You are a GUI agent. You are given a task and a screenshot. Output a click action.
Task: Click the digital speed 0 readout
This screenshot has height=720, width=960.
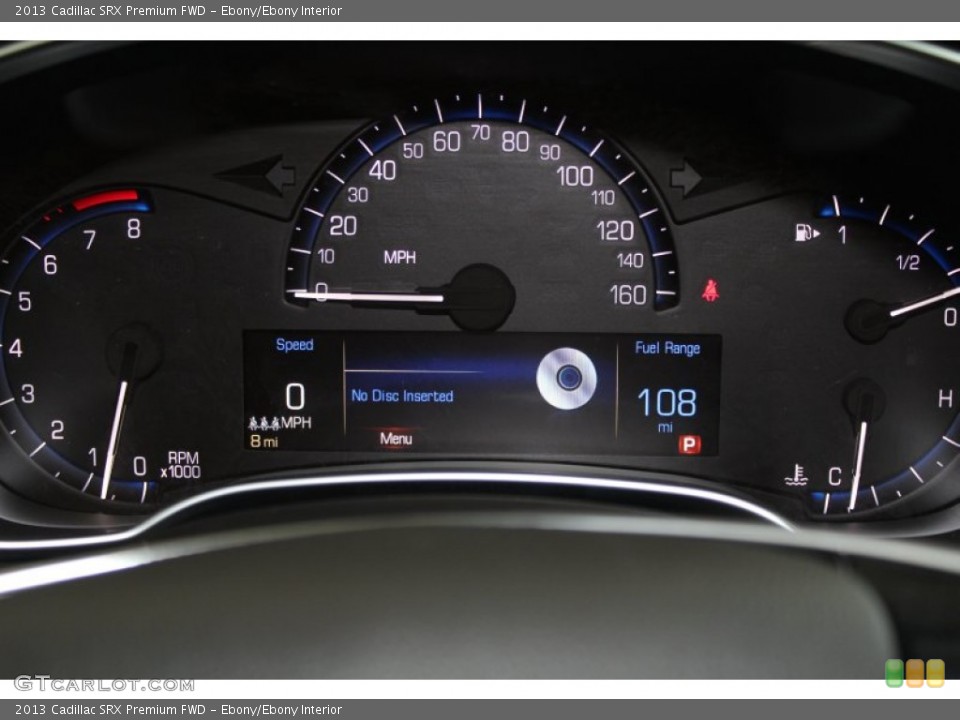(295, 397)
